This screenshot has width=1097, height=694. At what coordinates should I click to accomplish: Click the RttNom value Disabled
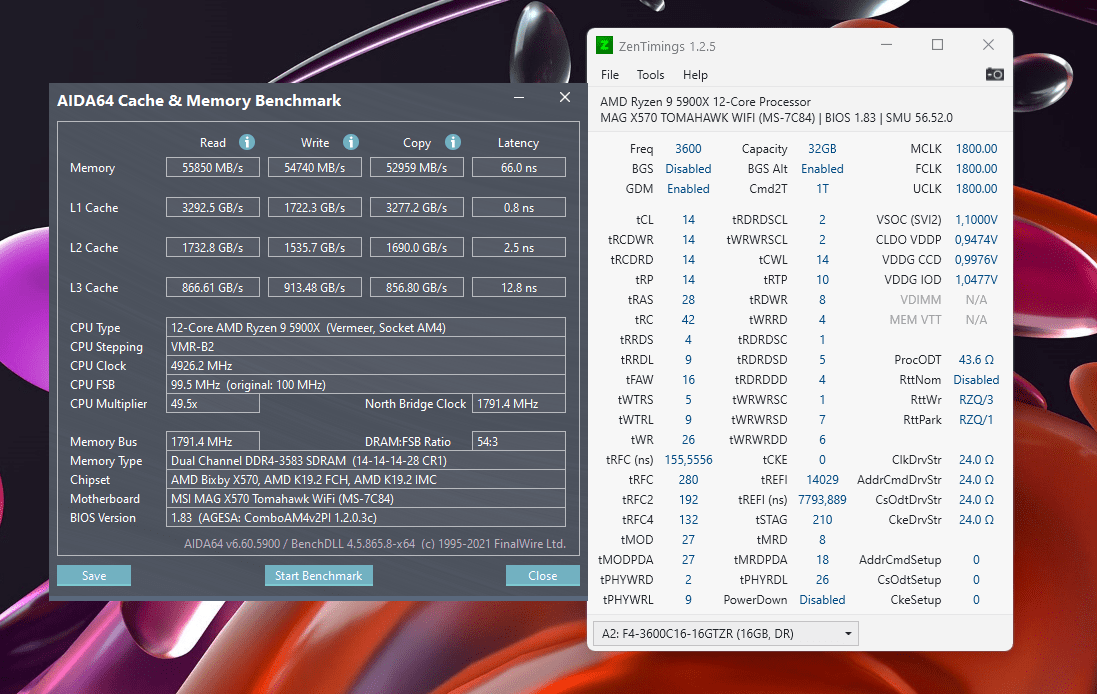click(x=976, y=380)
